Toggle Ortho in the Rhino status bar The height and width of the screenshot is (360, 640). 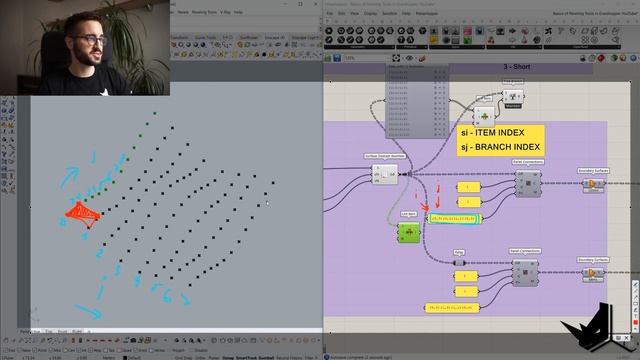coord(200,358)
